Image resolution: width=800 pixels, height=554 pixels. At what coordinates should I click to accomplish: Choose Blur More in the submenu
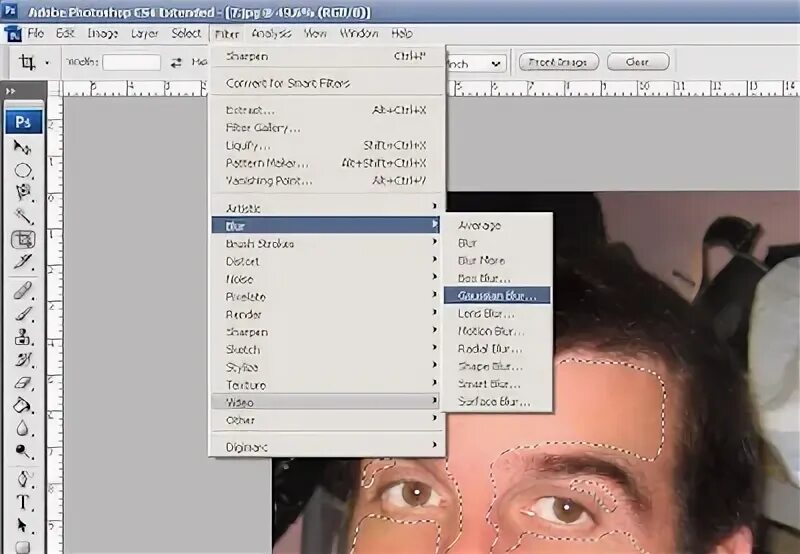coord(497,260)
